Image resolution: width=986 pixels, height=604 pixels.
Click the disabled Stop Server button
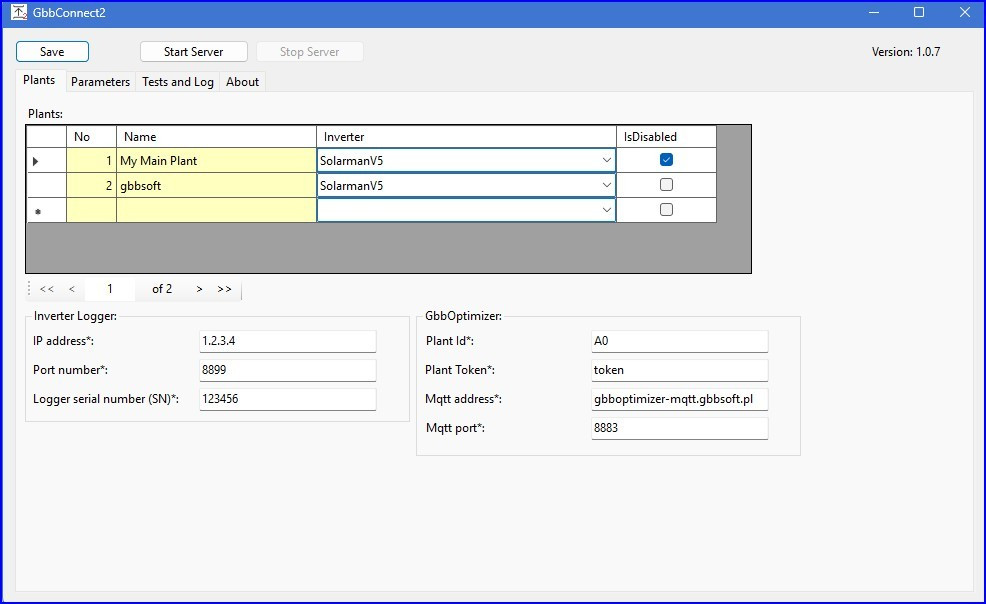pos(309,52)
